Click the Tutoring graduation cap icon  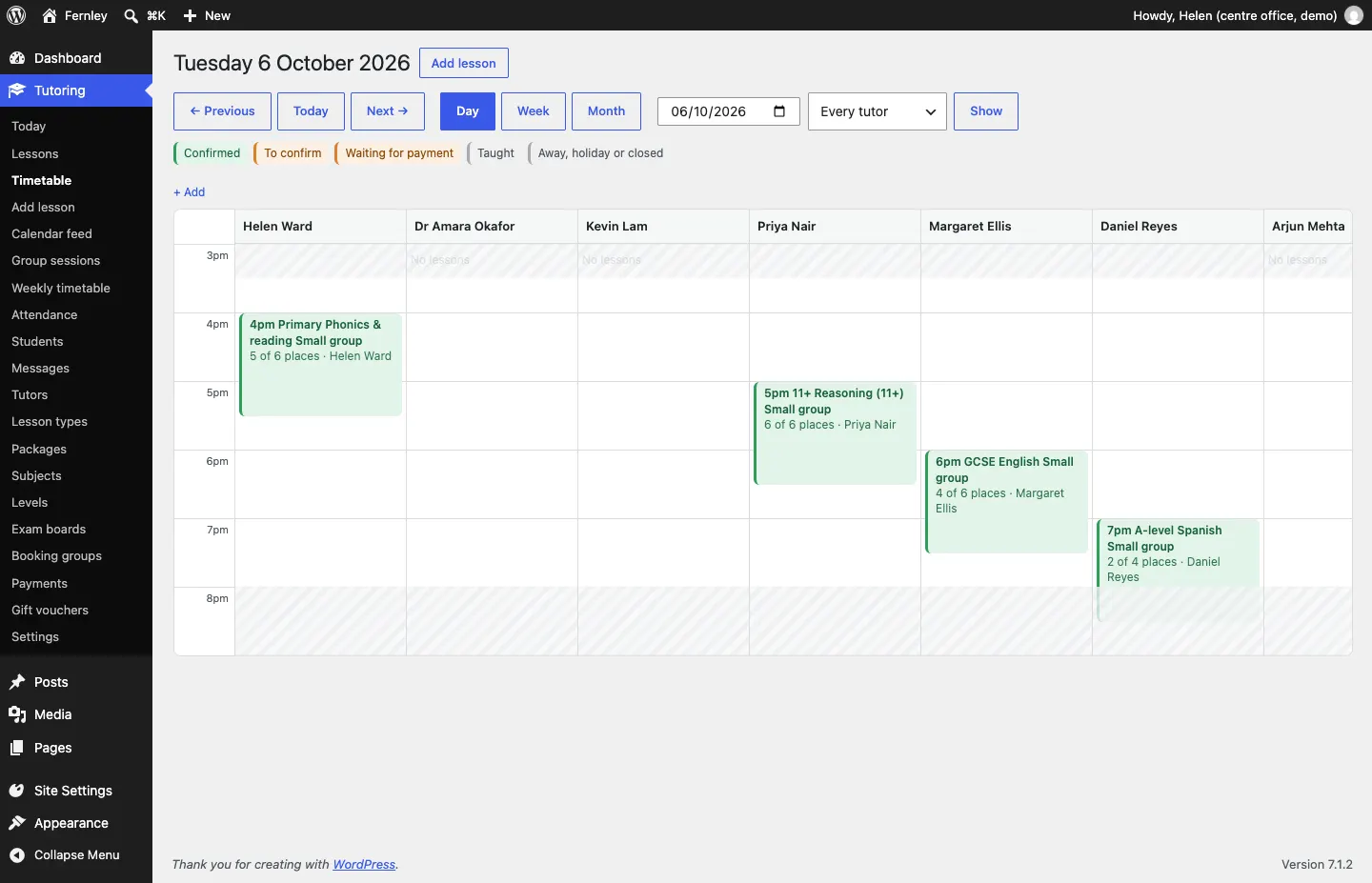point(17,90)
